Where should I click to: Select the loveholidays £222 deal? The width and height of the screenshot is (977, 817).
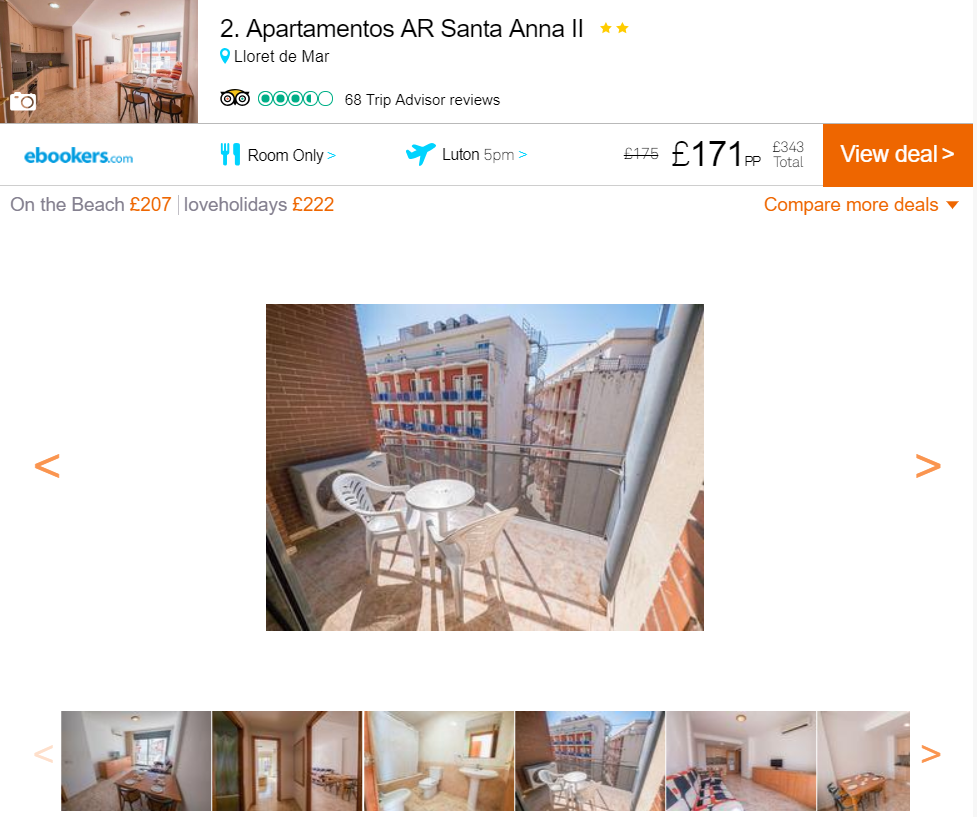(x=259, y=204)
